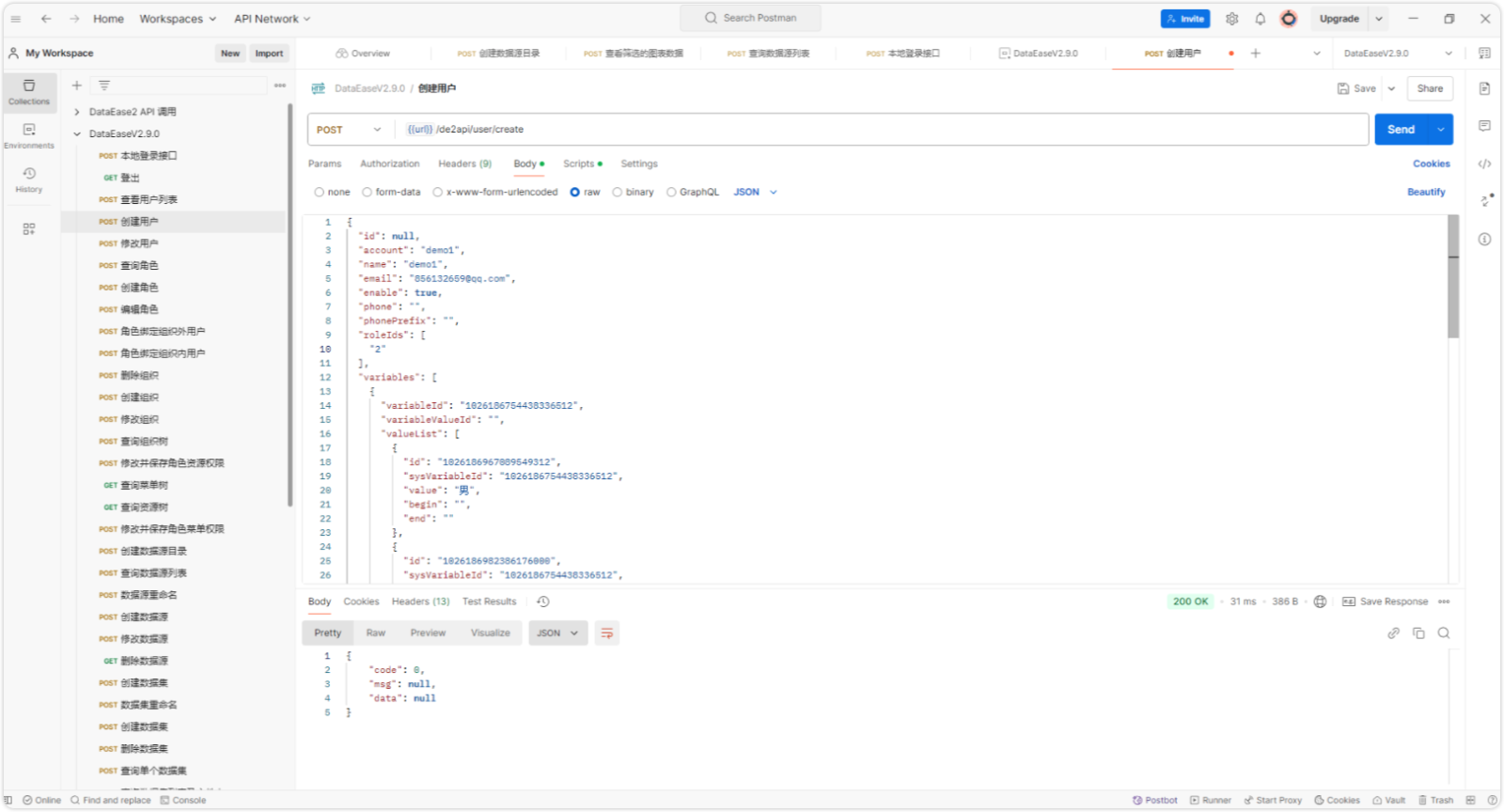Screen dimensions: 1504x812
Task: Open the Test Results response tab
Action: coord(490,601)
